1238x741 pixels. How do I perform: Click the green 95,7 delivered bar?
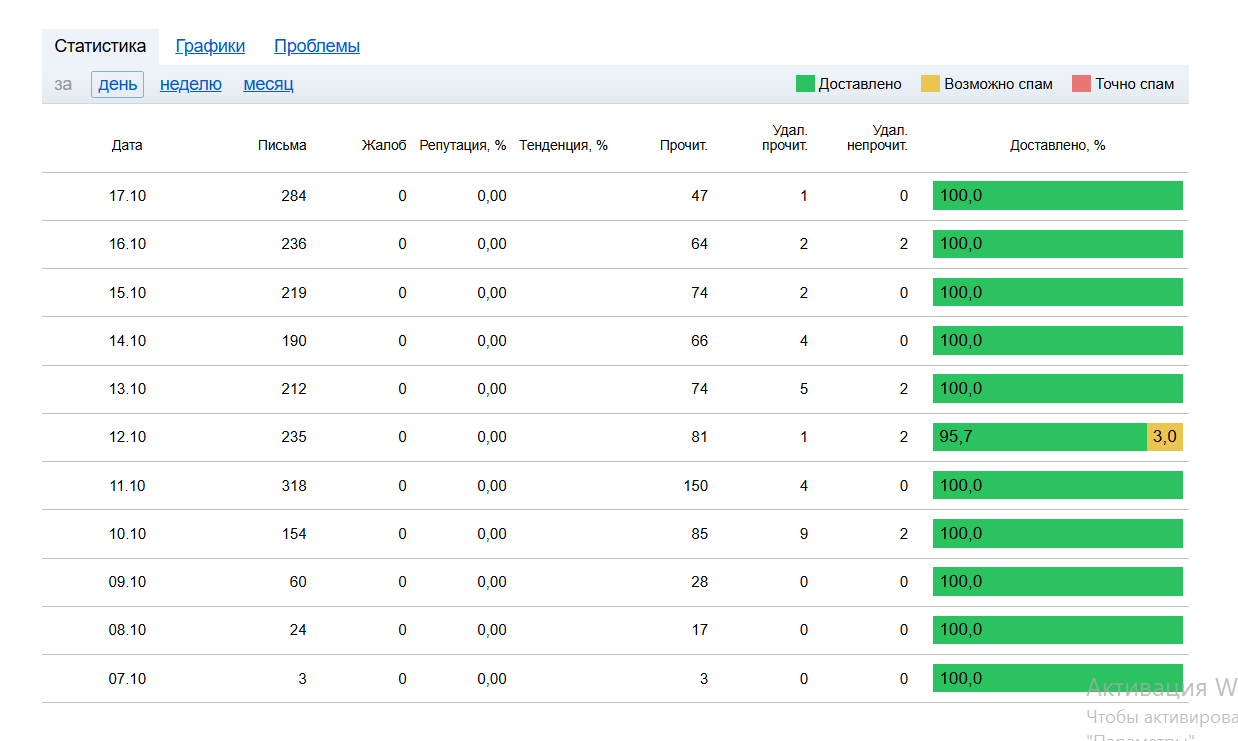(x=1039, y=437)
